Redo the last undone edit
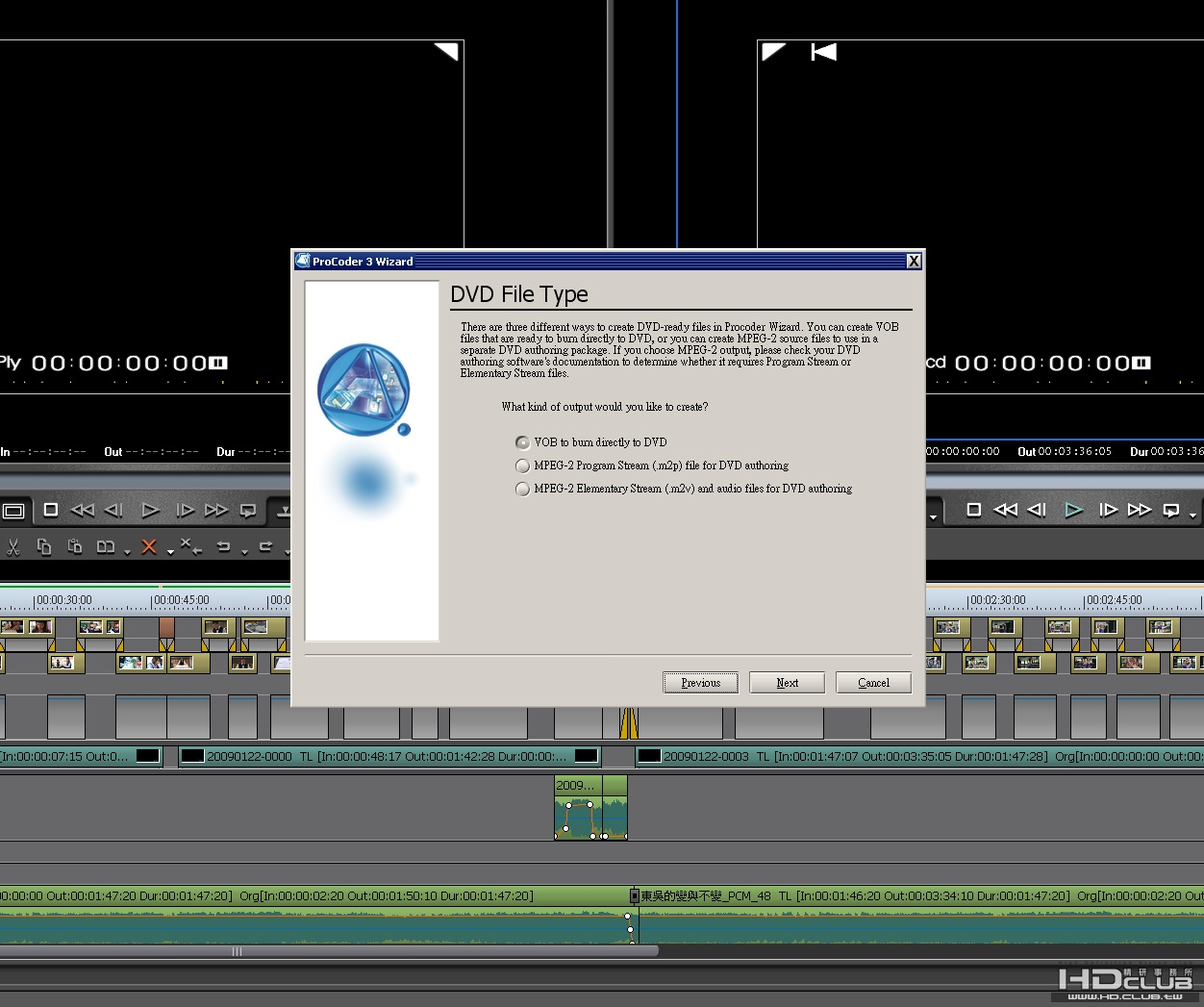The height and width of the screenshot is (1007, 1204). [x=265, y=546]
